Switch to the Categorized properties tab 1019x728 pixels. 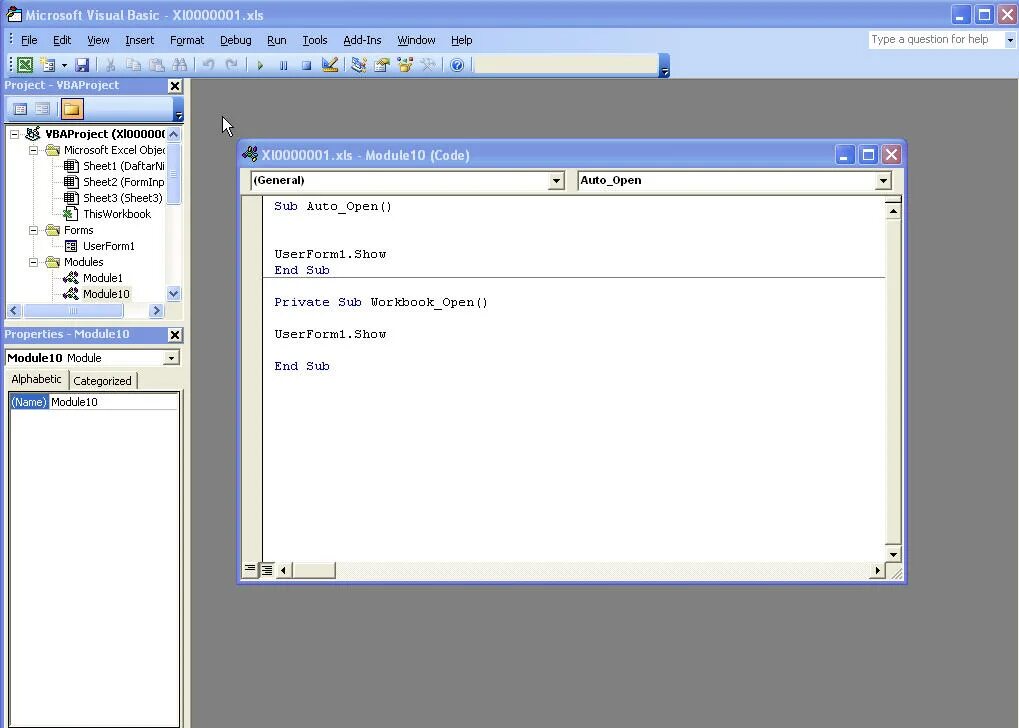[102, 381]
